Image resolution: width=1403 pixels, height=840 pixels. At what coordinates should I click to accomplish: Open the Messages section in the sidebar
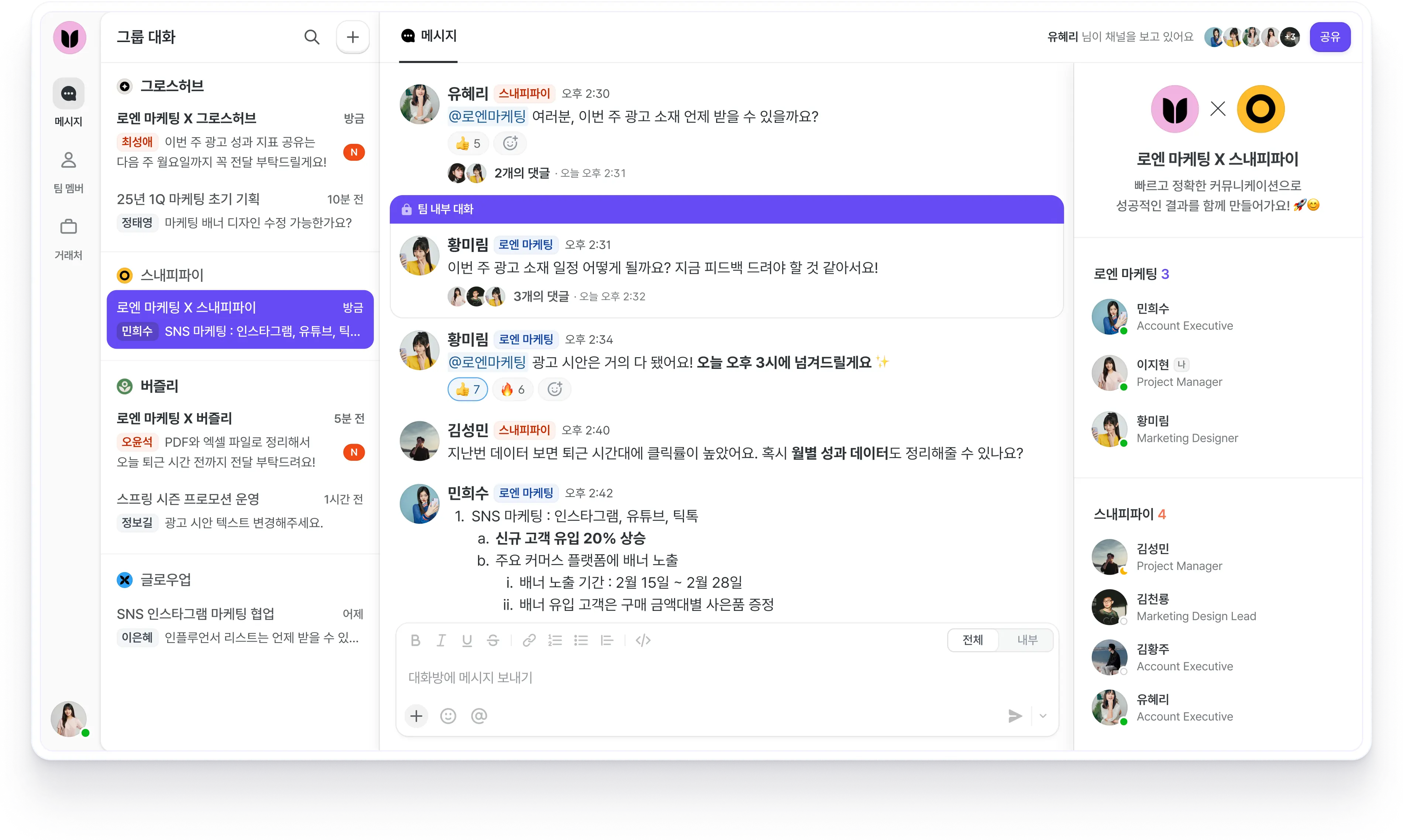click(69, 103)
